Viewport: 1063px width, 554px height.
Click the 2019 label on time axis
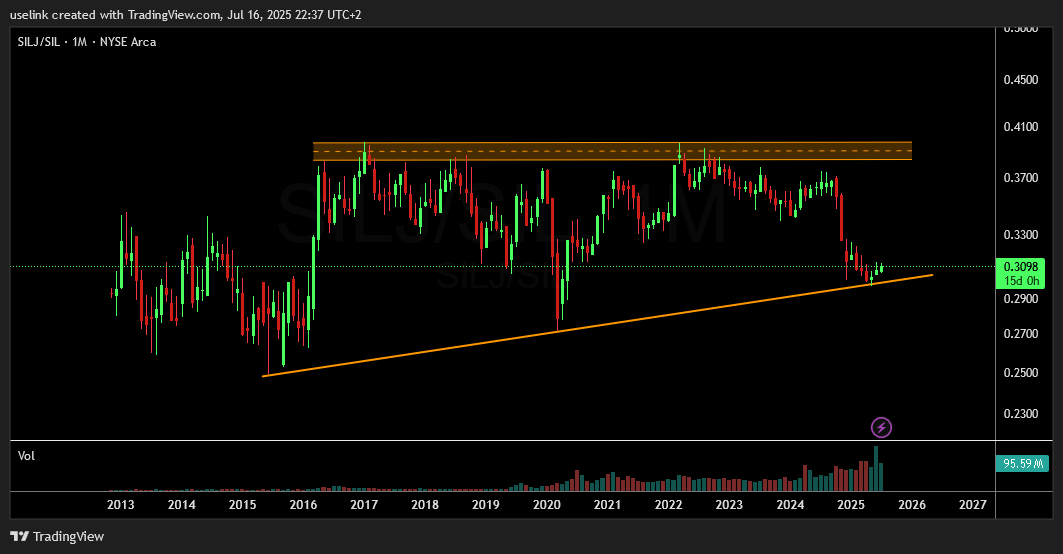pos(485,504)
